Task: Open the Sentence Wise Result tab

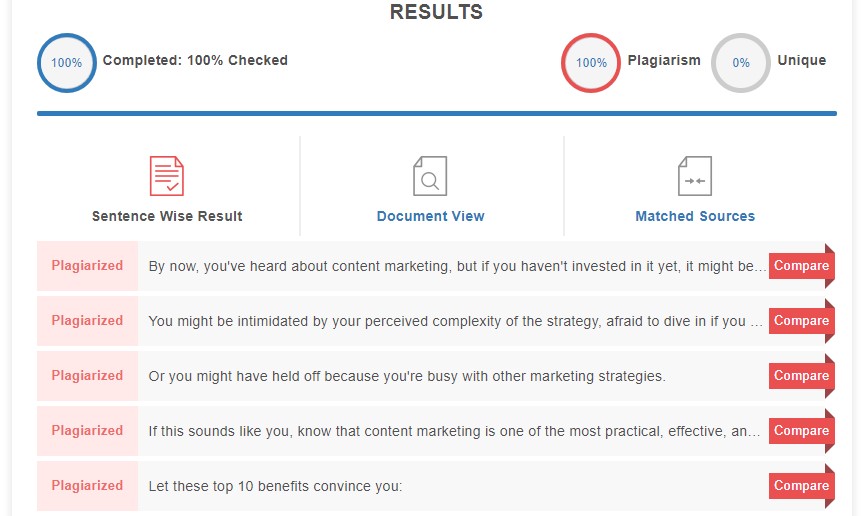Action: pos(167,216)
